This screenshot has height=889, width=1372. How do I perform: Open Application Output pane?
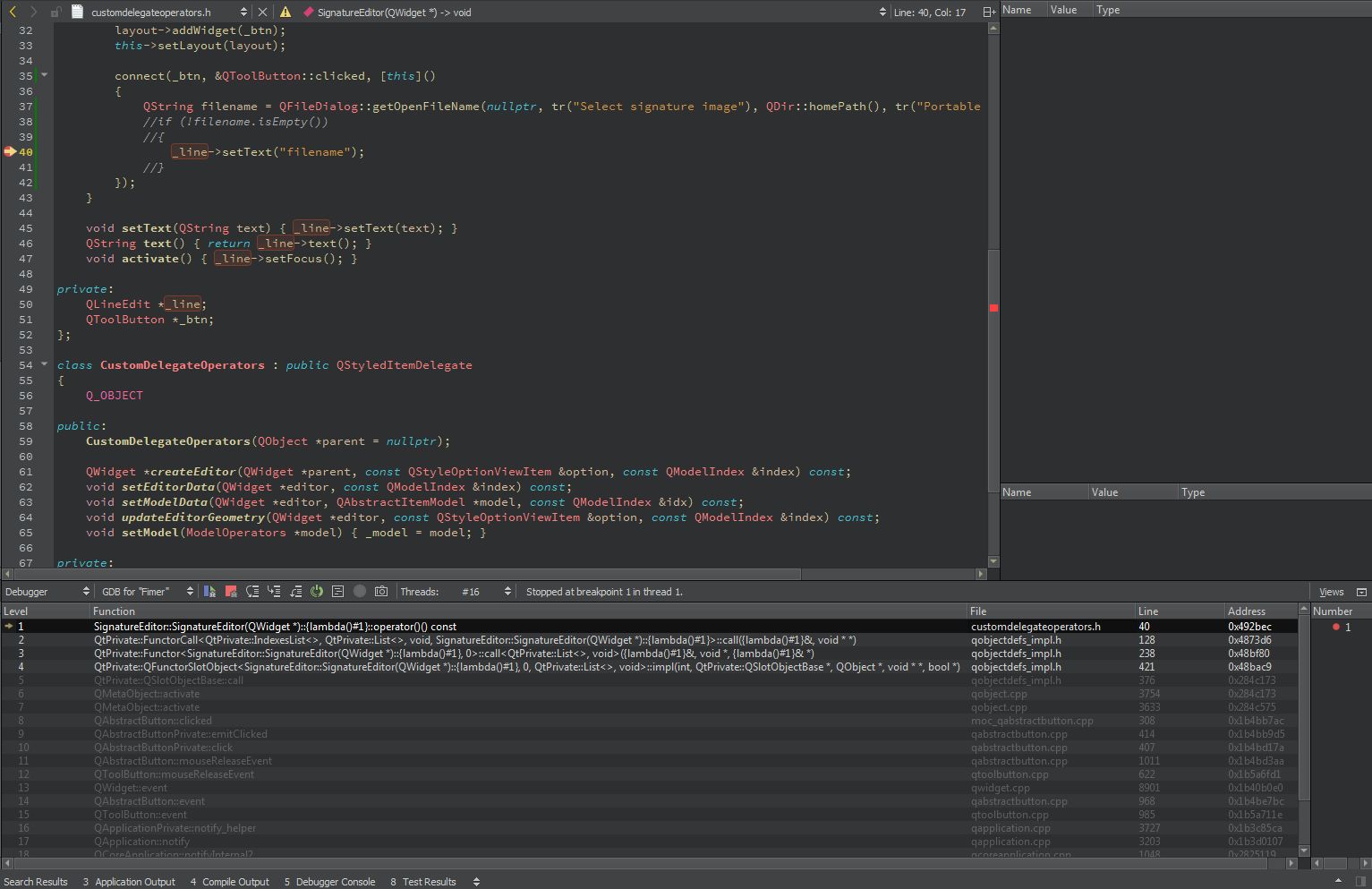[129, 882]
